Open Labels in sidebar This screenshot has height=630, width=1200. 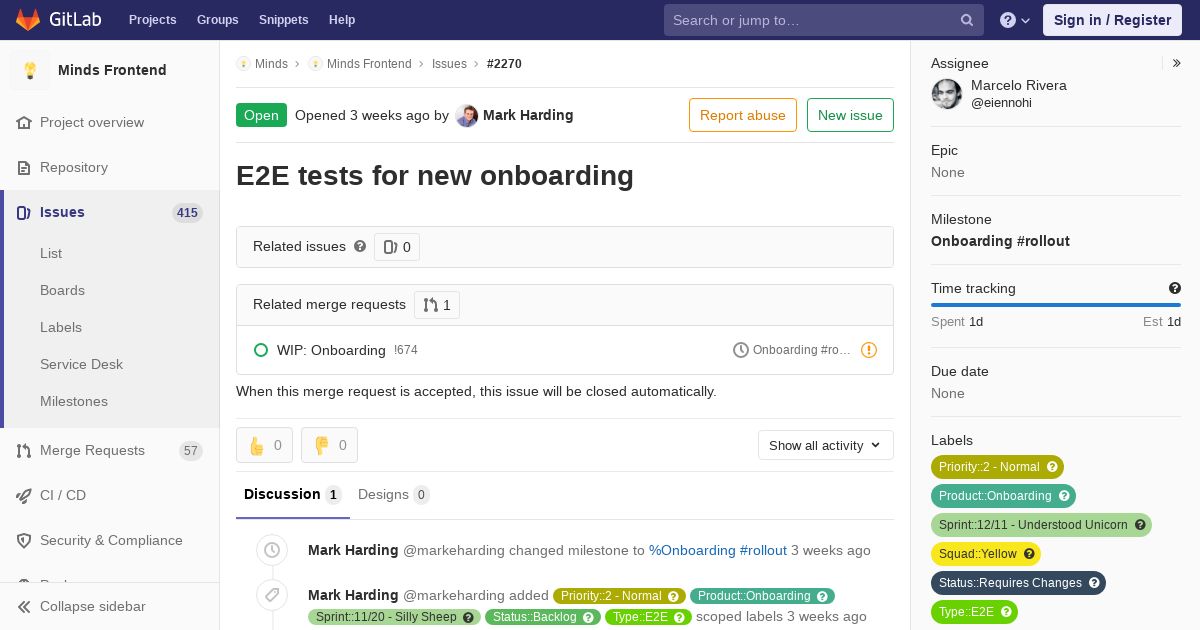coord(61,327)
